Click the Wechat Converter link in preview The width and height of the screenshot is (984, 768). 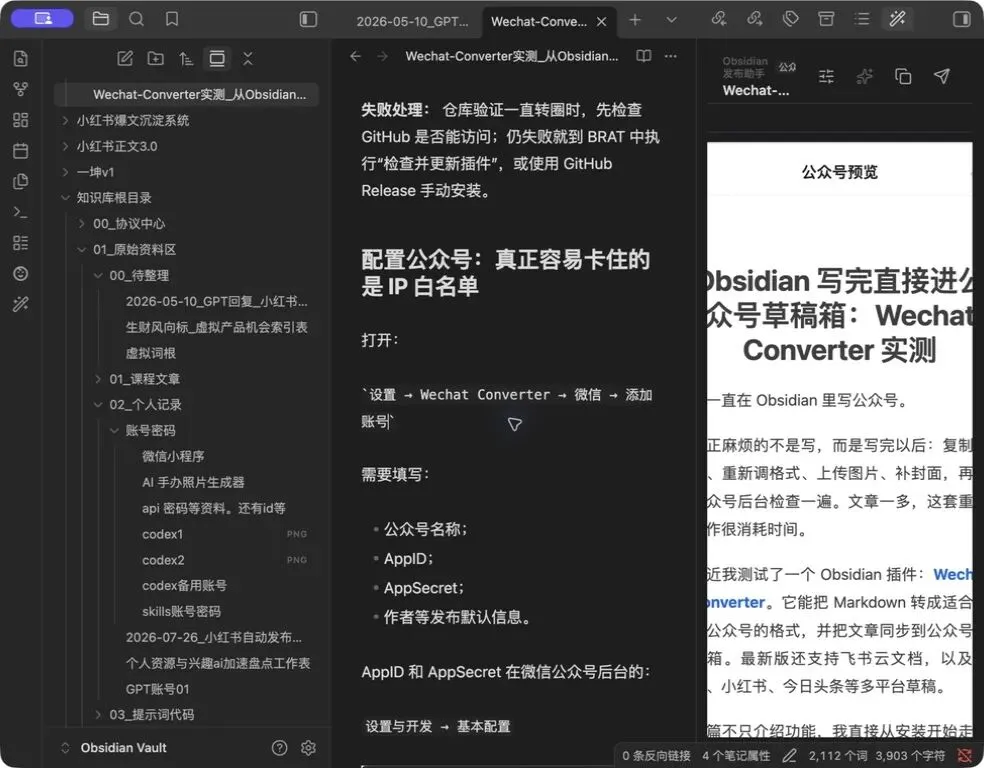840,588
